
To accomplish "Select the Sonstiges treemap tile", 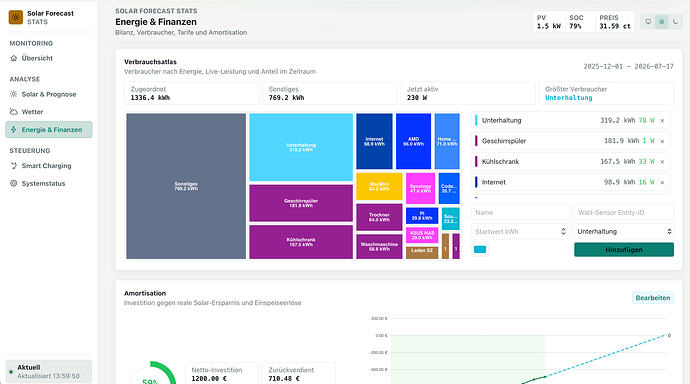I will pyautogui.click(x=186, y=186).
